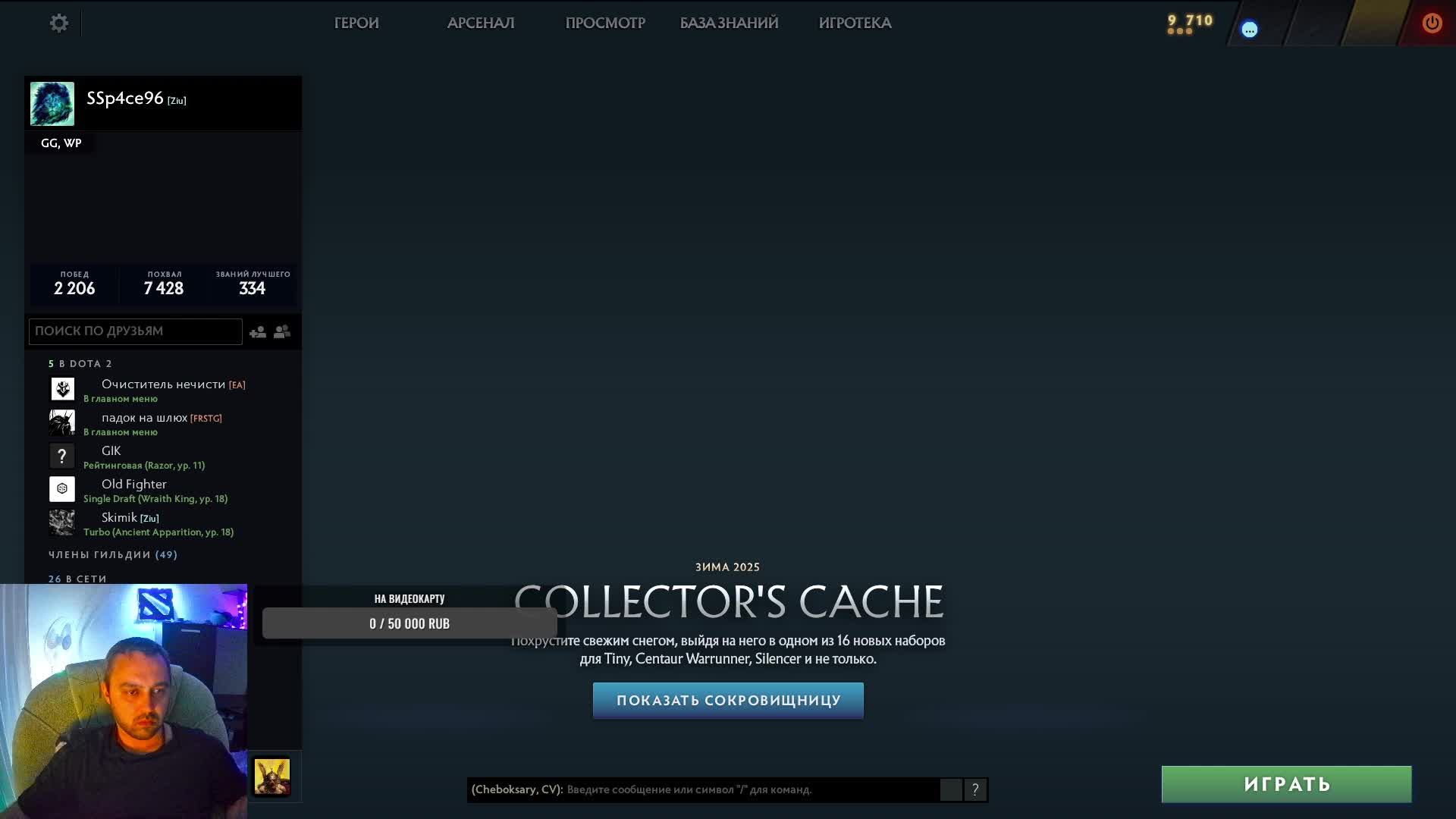Open the settings gear icon
1456x819 pixels.
coord(59,24)
